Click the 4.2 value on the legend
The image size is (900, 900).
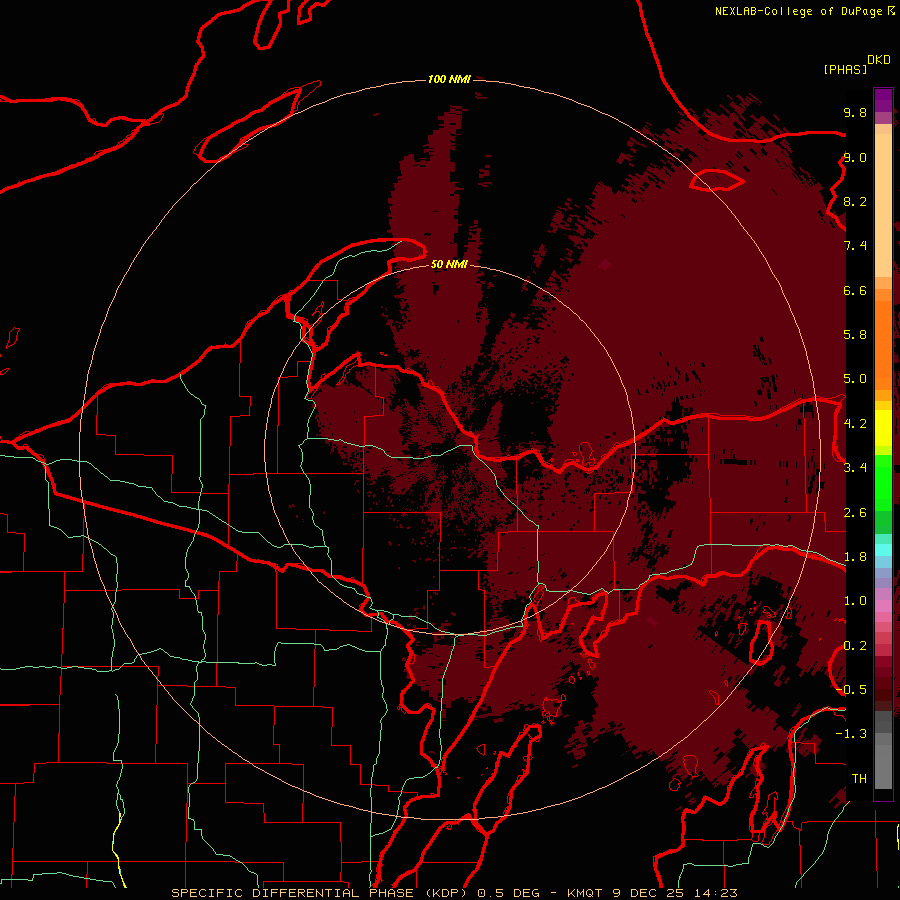(855, 424)
